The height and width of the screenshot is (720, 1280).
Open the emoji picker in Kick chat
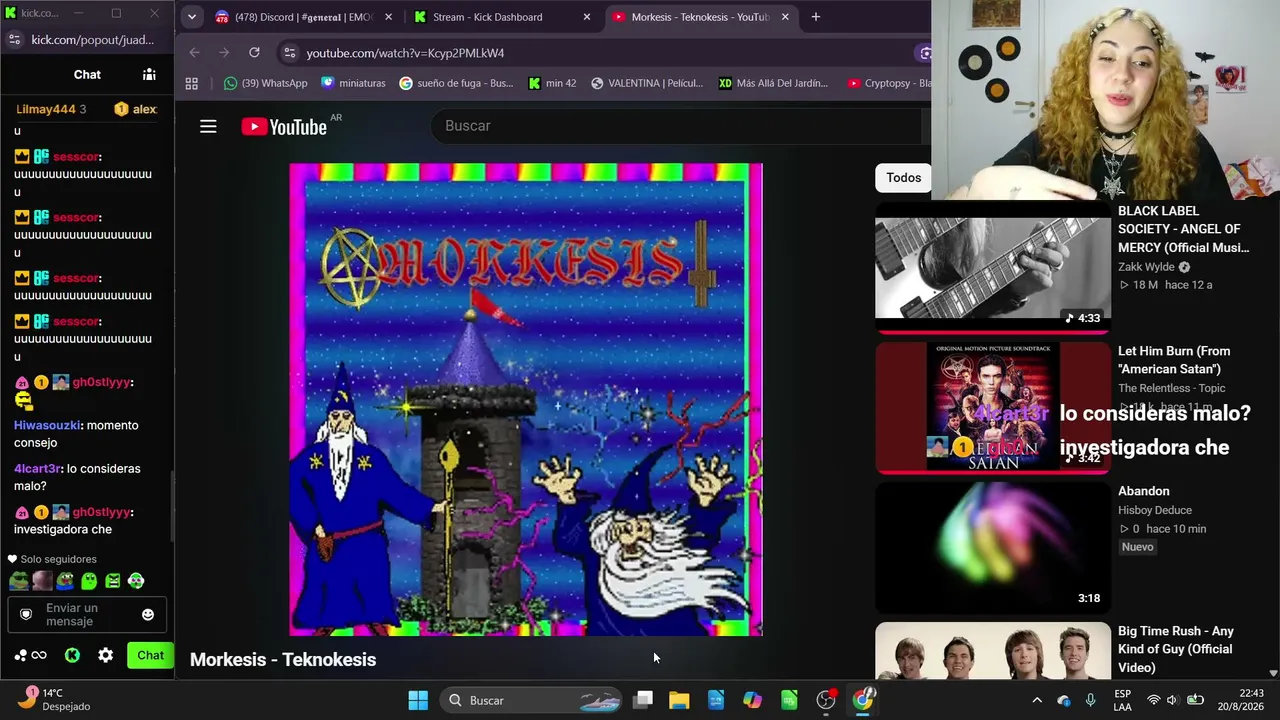(x=148, y=614)
